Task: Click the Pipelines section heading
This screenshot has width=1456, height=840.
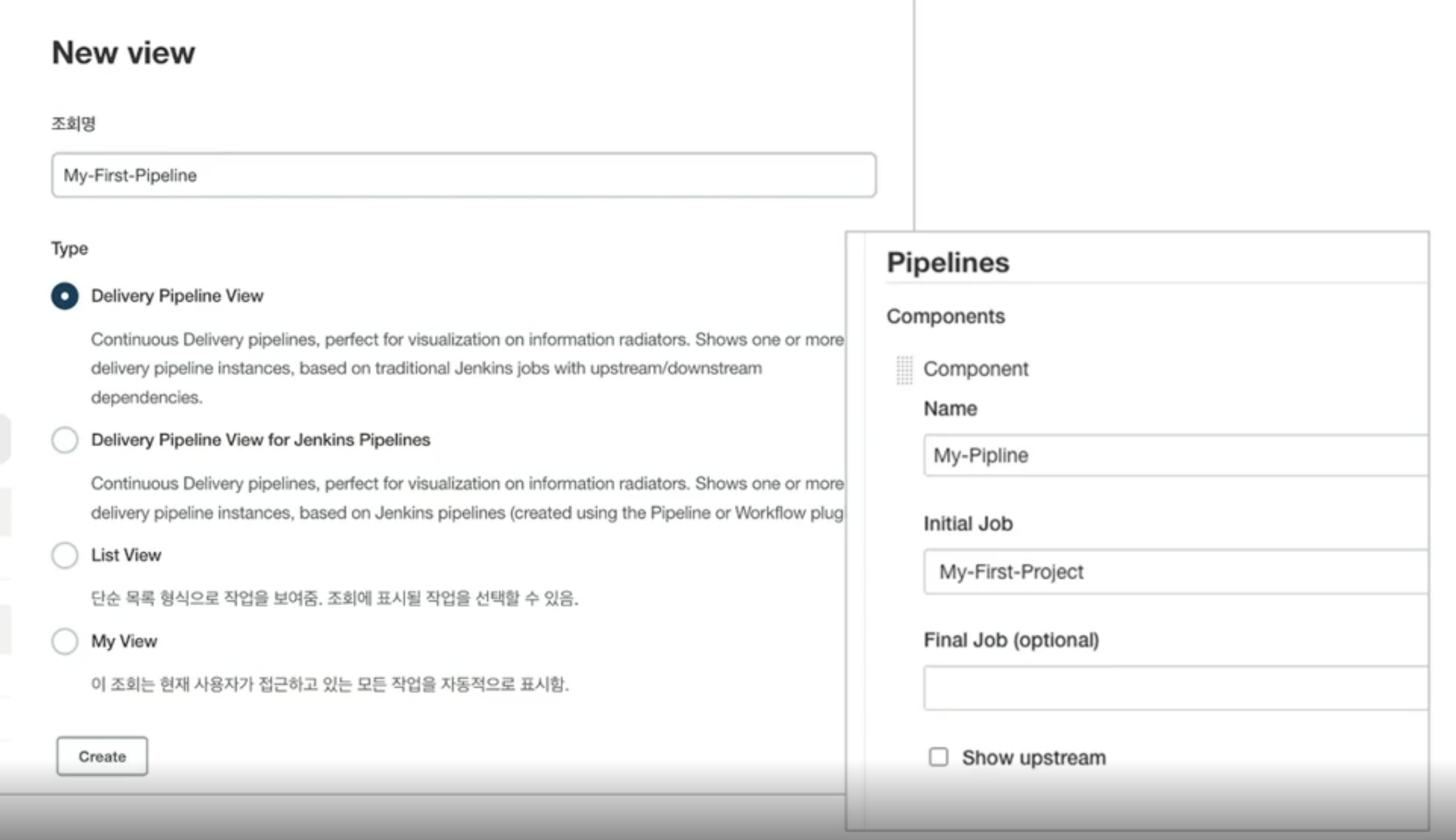Action: click(x=948, y=263)
